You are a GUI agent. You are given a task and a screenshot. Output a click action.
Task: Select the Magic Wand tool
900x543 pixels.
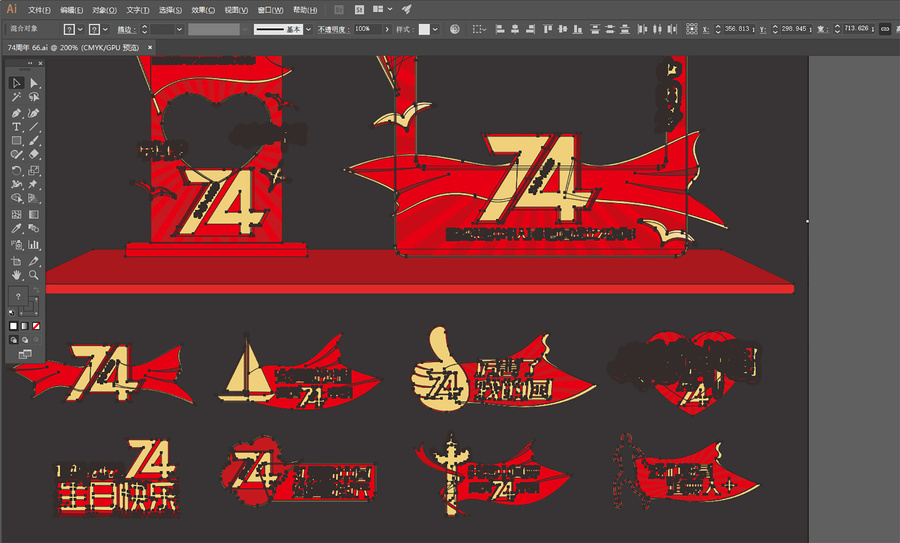17,98
